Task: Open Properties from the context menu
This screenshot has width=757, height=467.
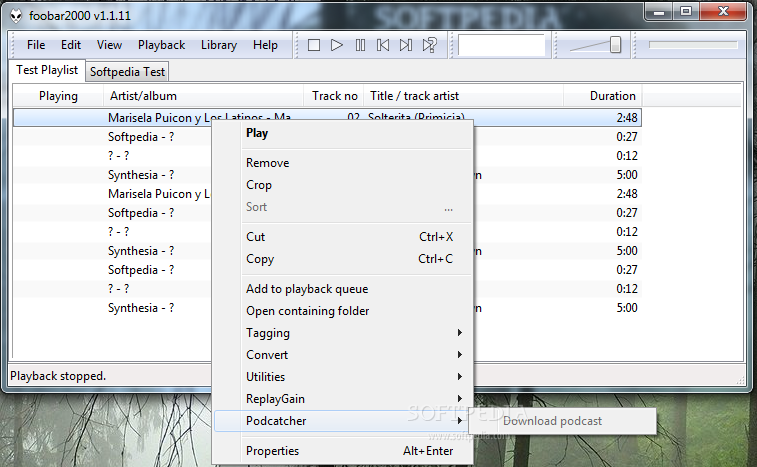Action: coord(343,451)
